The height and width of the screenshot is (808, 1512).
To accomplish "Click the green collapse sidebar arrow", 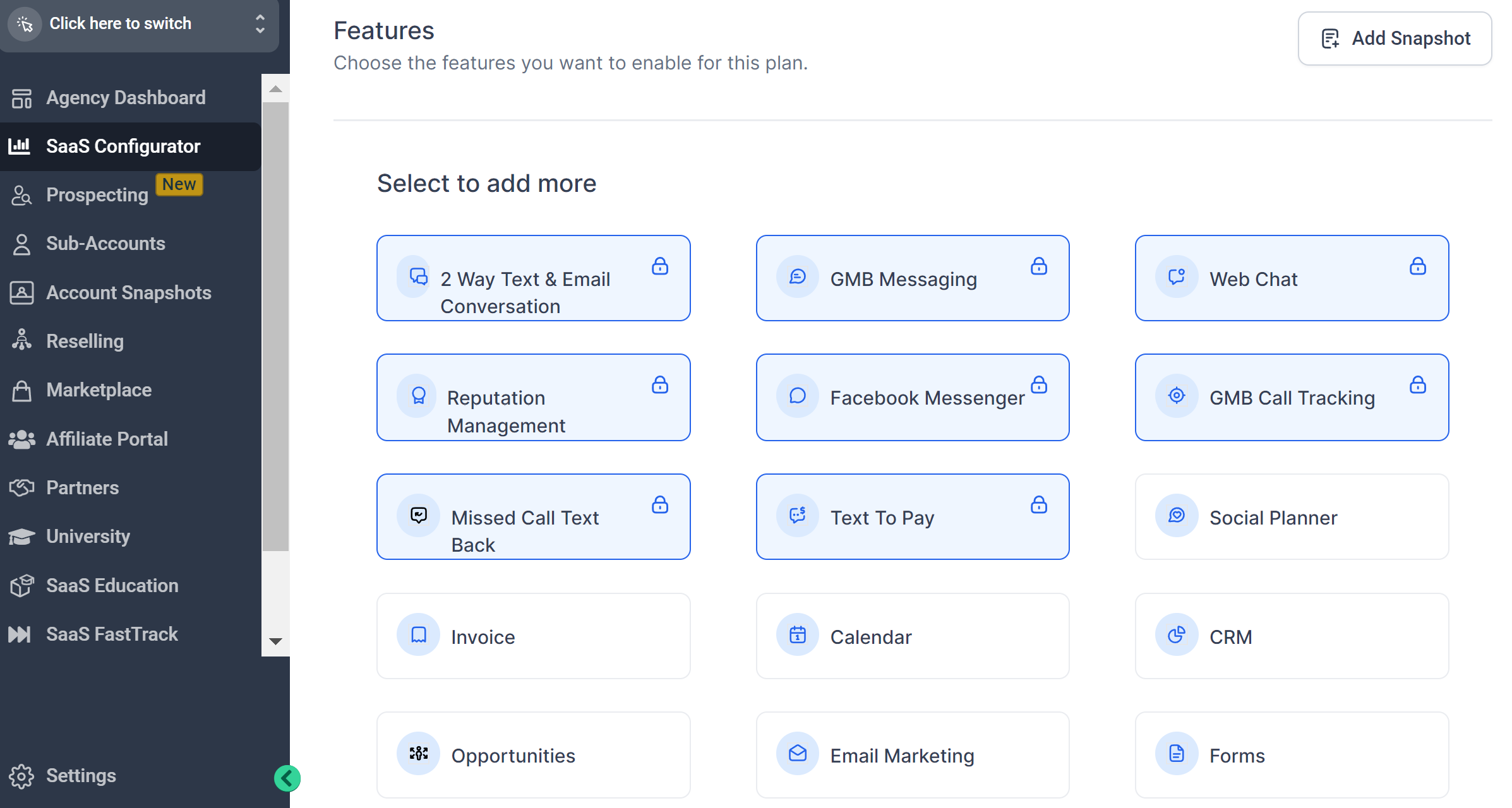I will (x=287, y=778).
